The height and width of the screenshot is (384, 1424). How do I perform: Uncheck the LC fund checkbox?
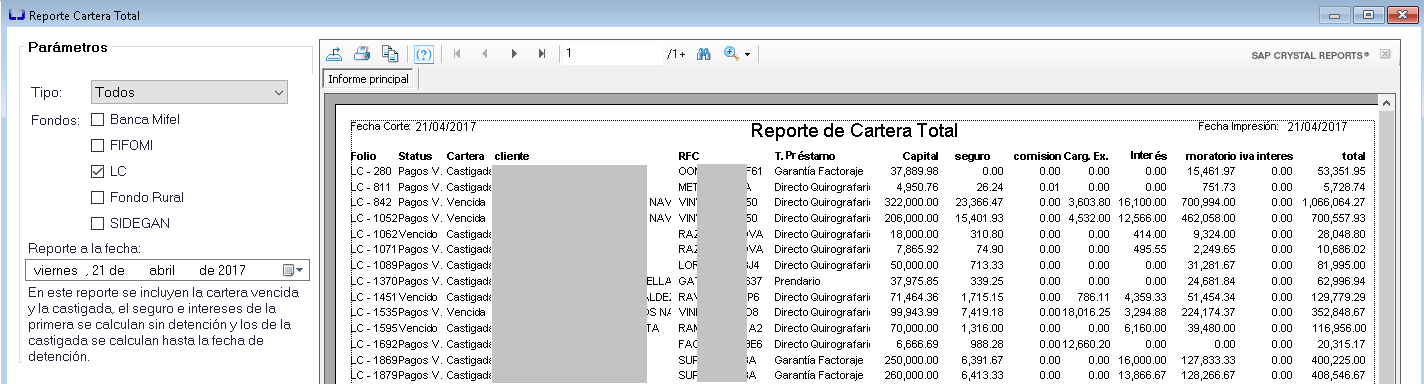tap(97, 171)
